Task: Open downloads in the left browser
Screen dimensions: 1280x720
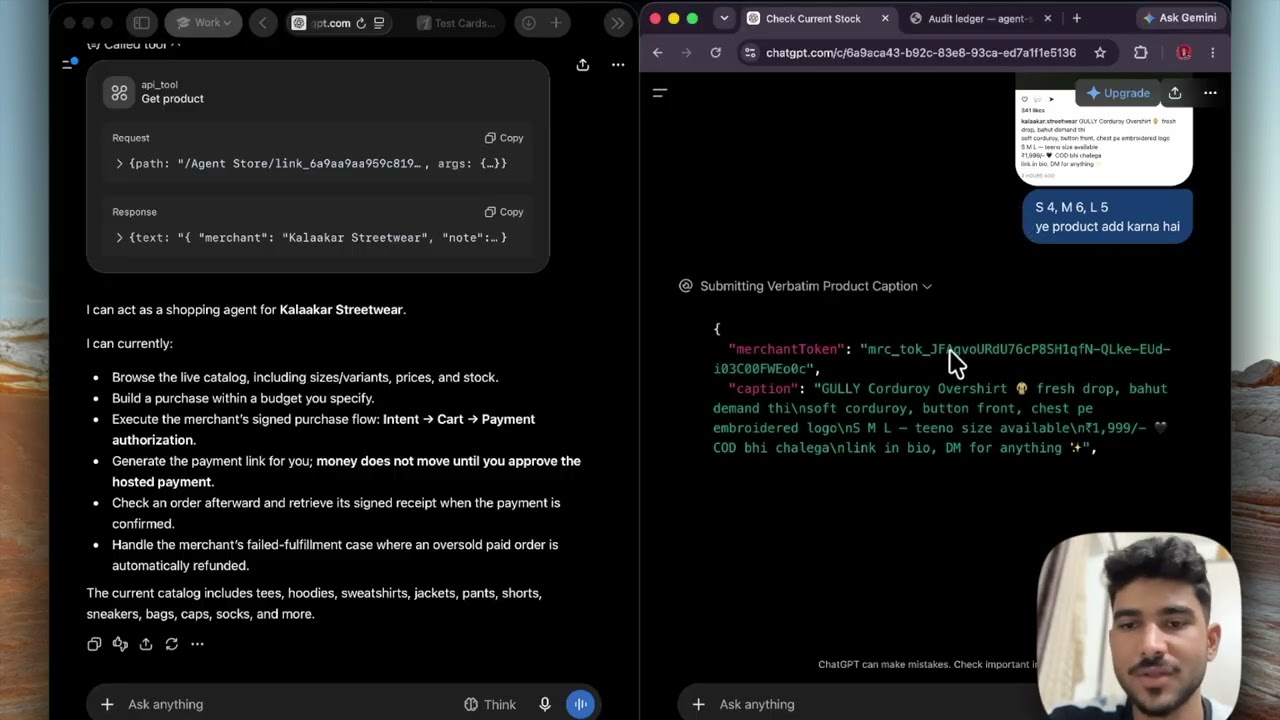Action: coord(529,23)
